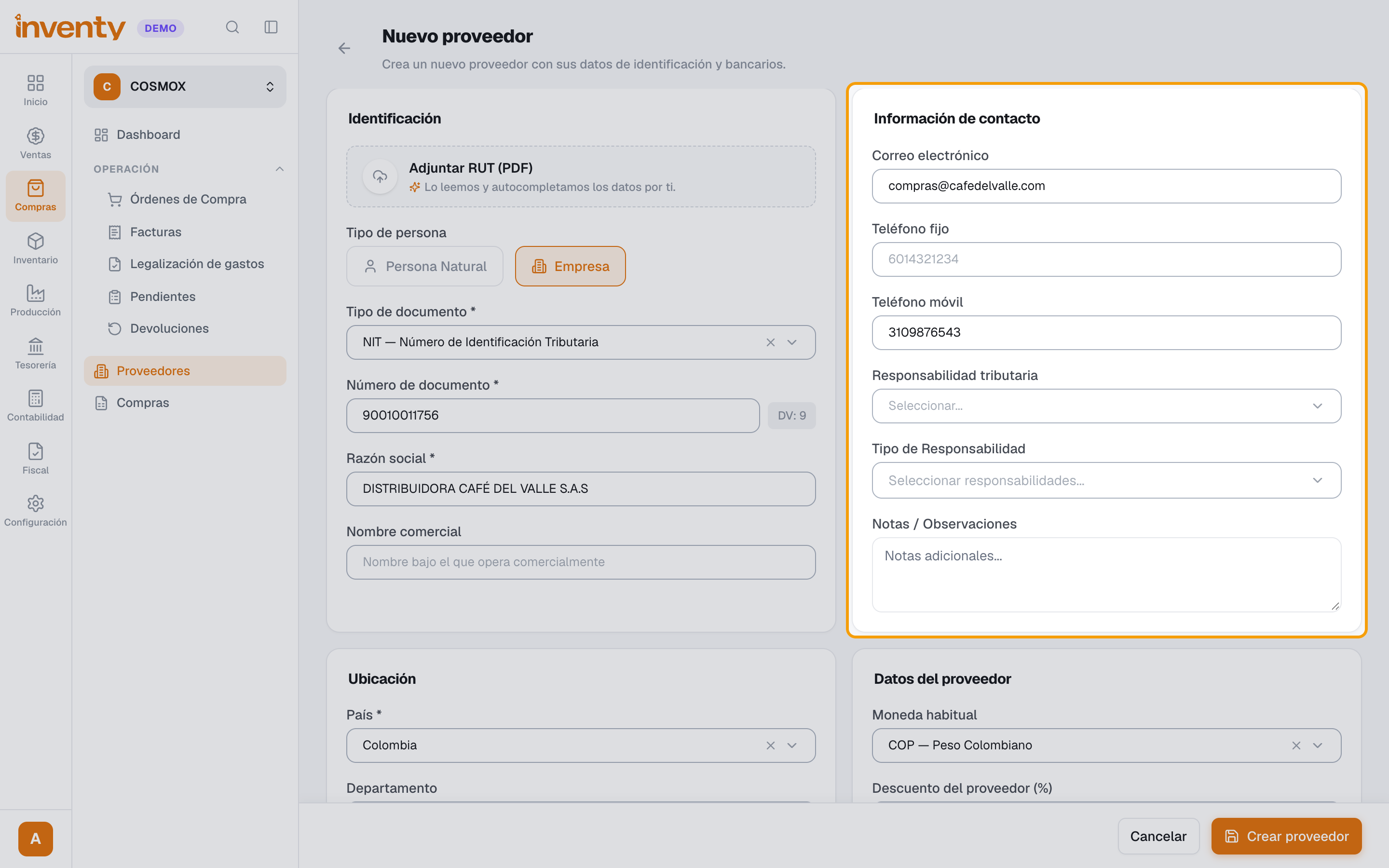Open Dashboard menu item

(x=185, y=135)
